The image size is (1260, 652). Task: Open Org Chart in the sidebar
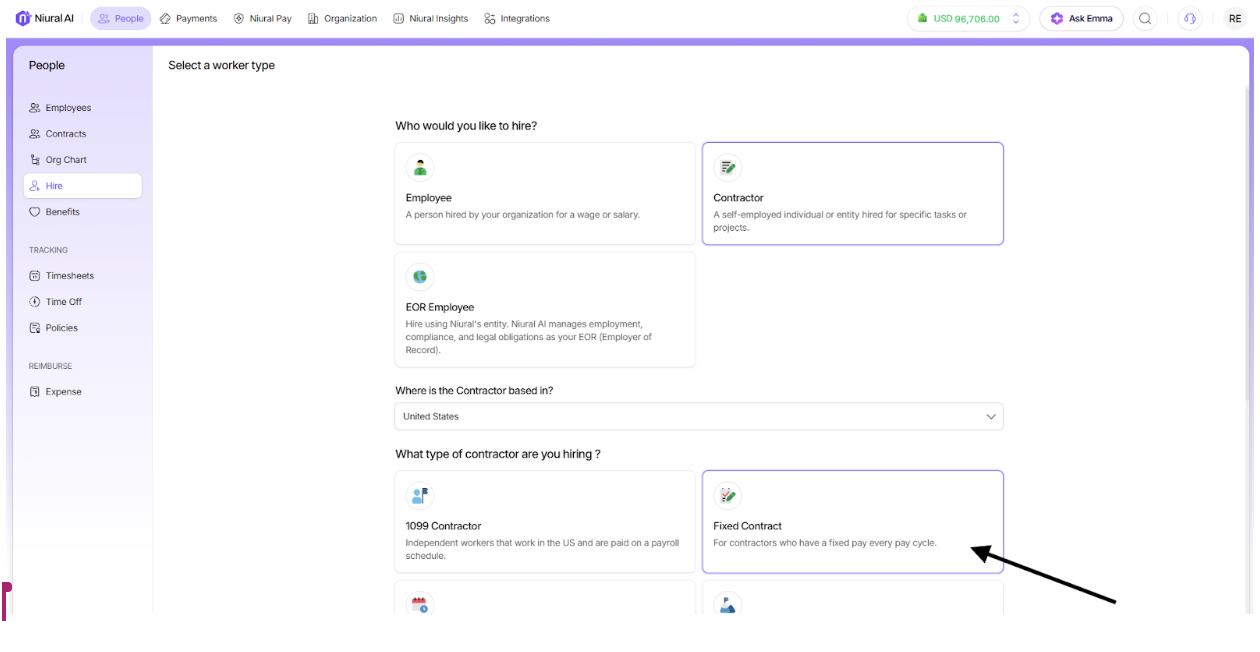click(66, 160)
